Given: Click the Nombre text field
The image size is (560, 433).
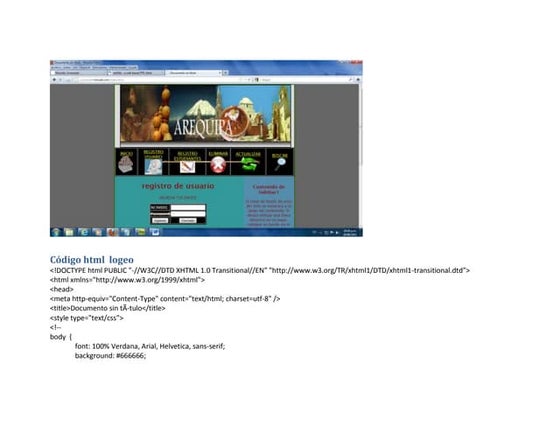Looking at the screenshot, I should [188, 208].
